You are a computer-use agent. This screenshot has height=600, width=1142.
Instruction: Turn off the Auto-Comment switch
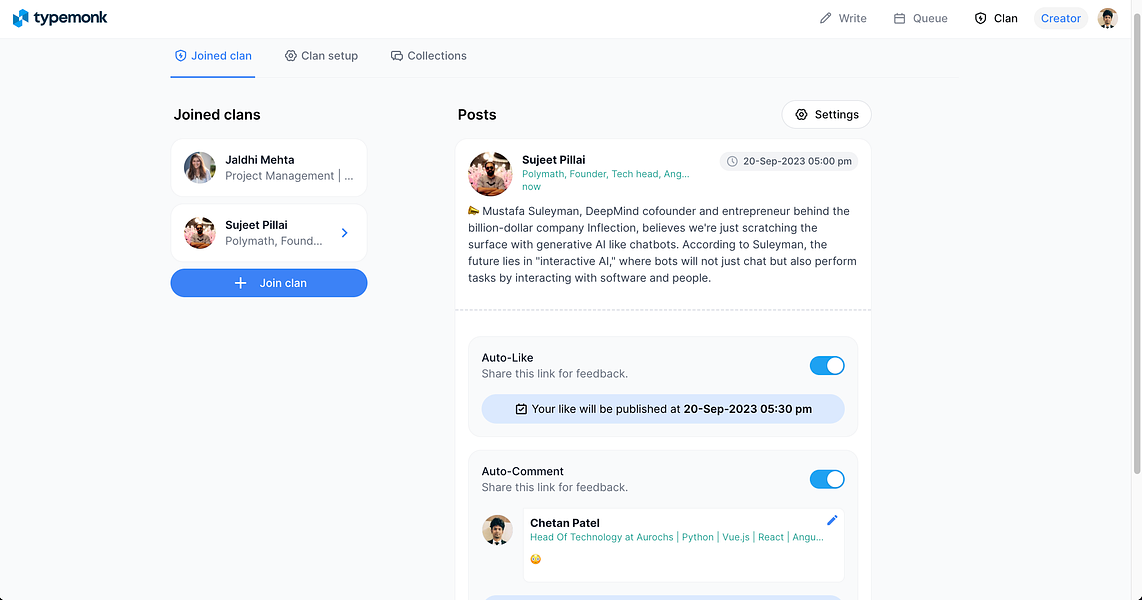[827, 479]
